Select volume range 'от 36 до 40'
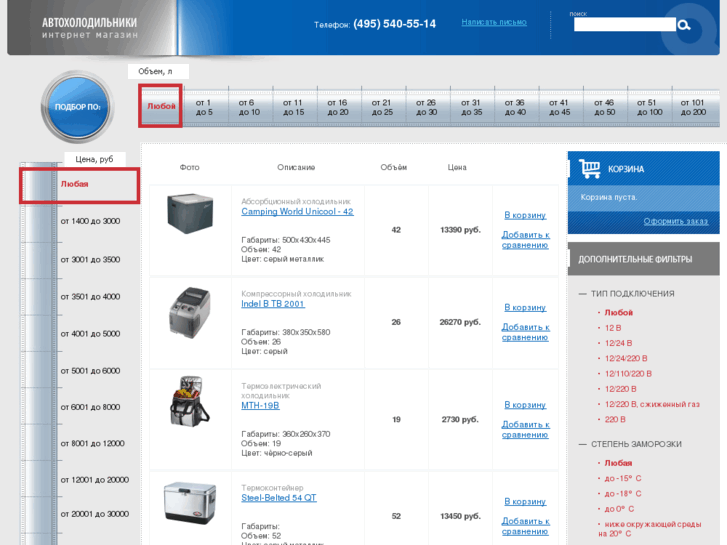 tap(515, 107)
